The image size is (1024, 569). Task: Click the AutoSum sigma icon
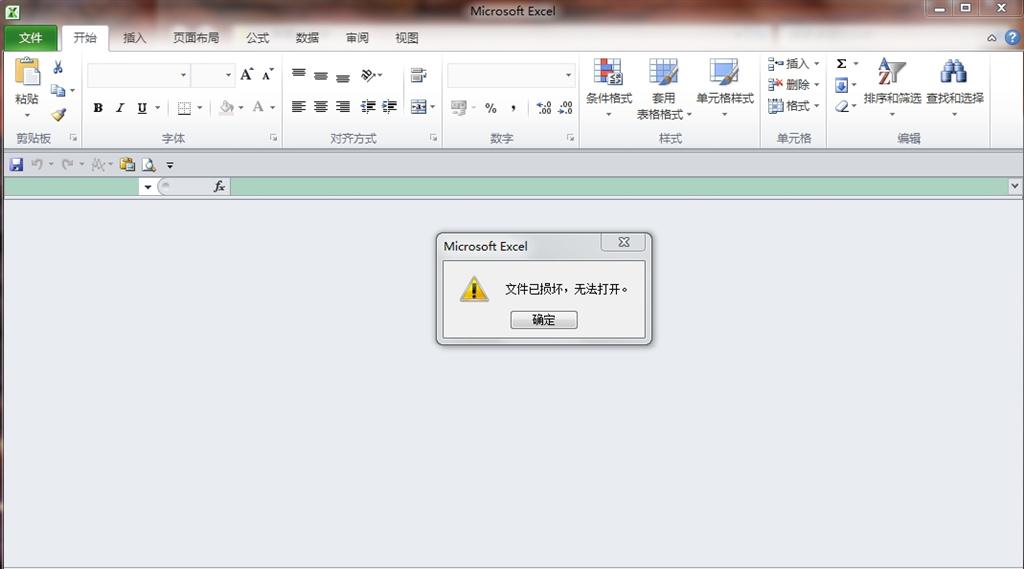click(x=842, y=63)
